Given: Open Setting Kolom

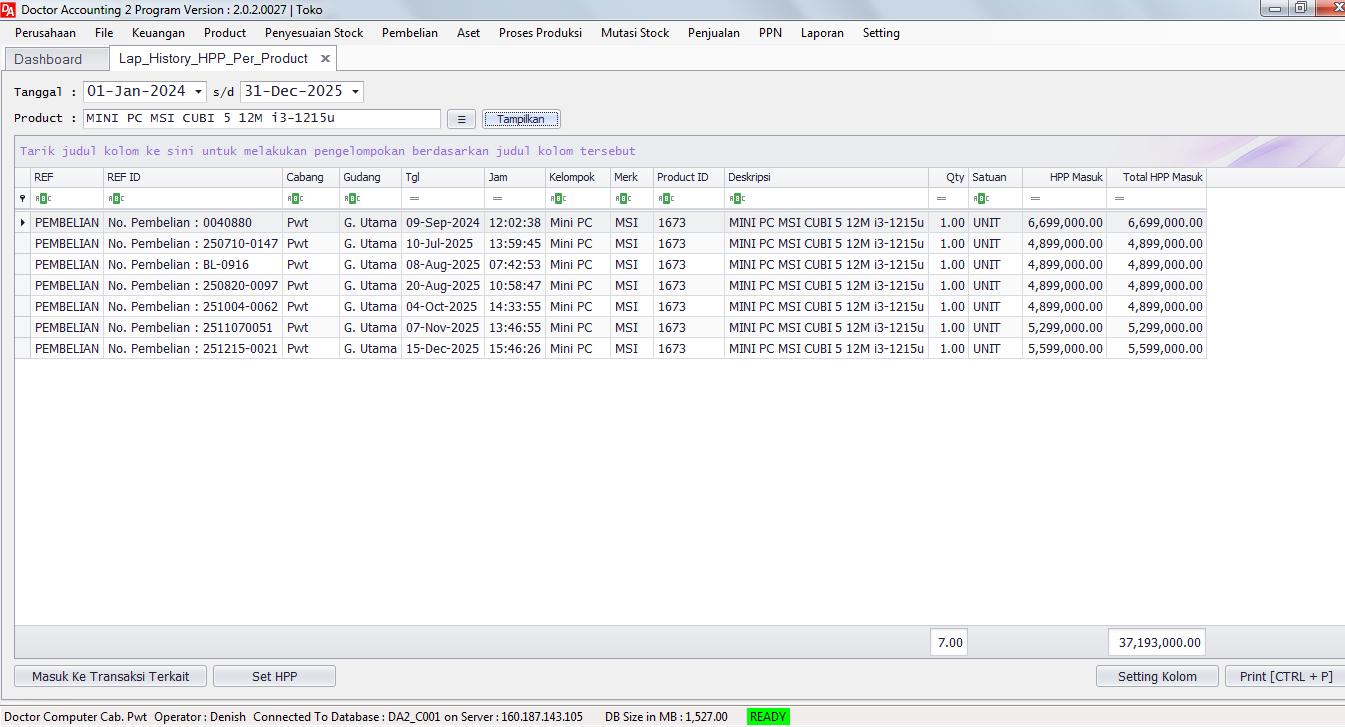Looking at the screenshot, I should [1157, 676].
